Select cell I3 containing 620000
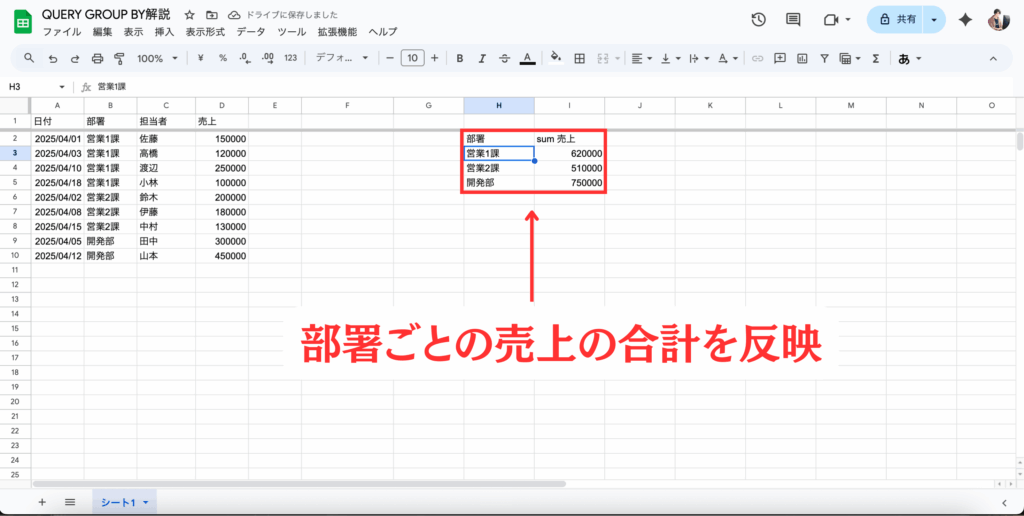 [x=569, y=153]
